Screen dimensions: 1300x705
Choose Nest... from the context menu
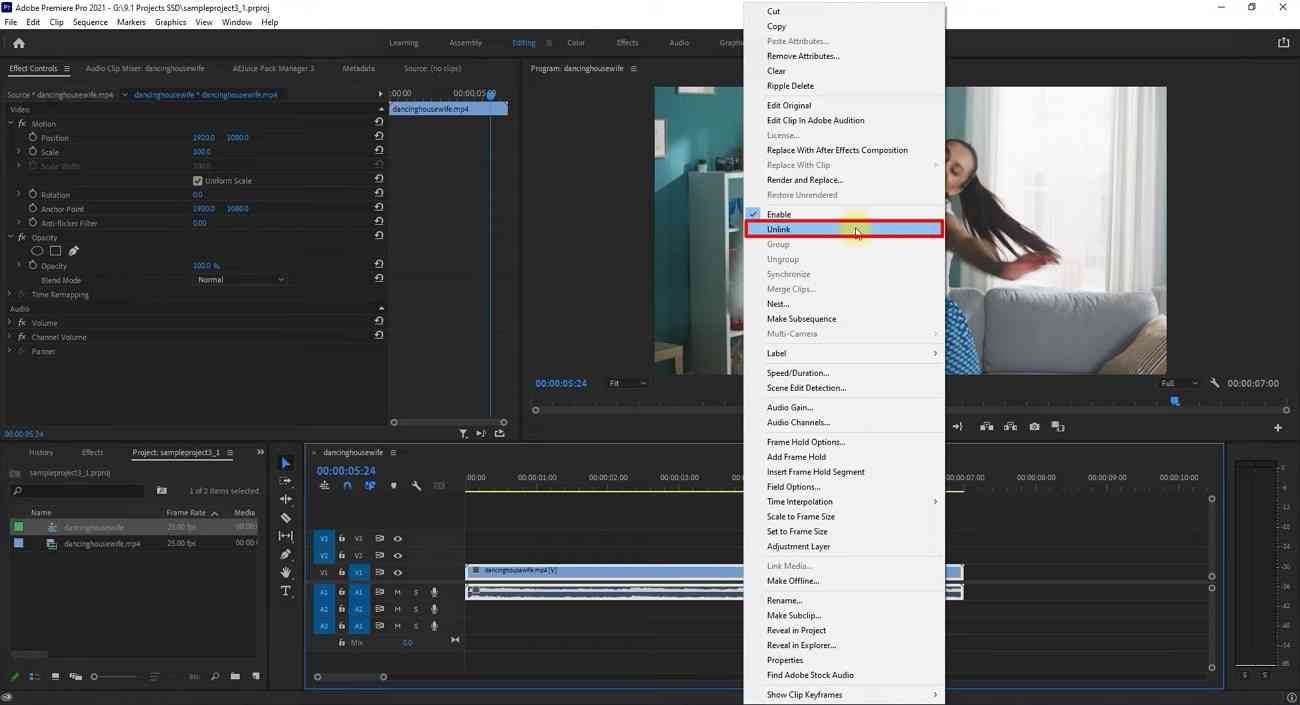[844, 304]
